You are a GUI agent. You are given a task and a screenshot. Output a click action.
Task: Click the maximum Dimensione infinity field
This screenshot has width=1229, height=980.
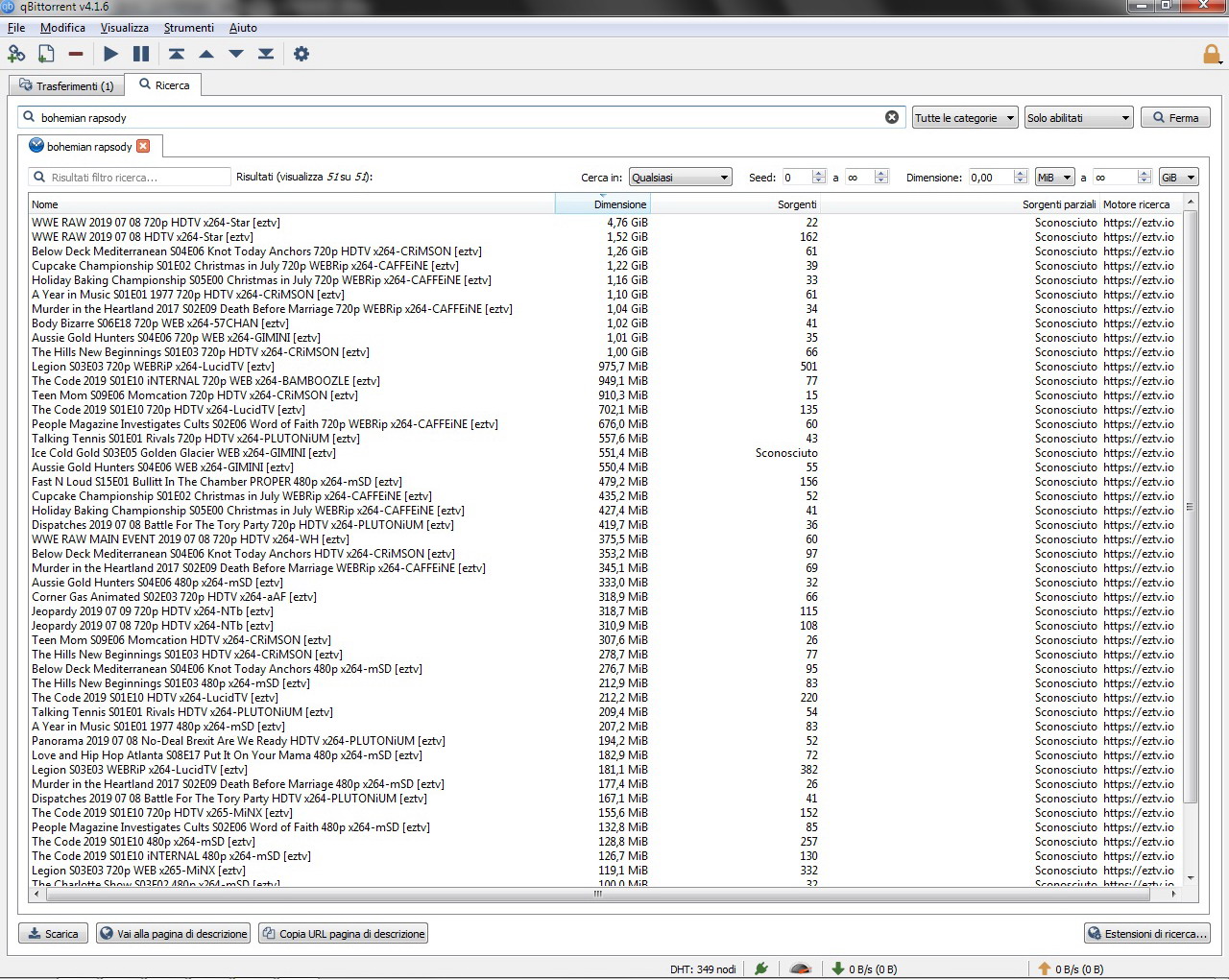click(x=1121, y=178)
